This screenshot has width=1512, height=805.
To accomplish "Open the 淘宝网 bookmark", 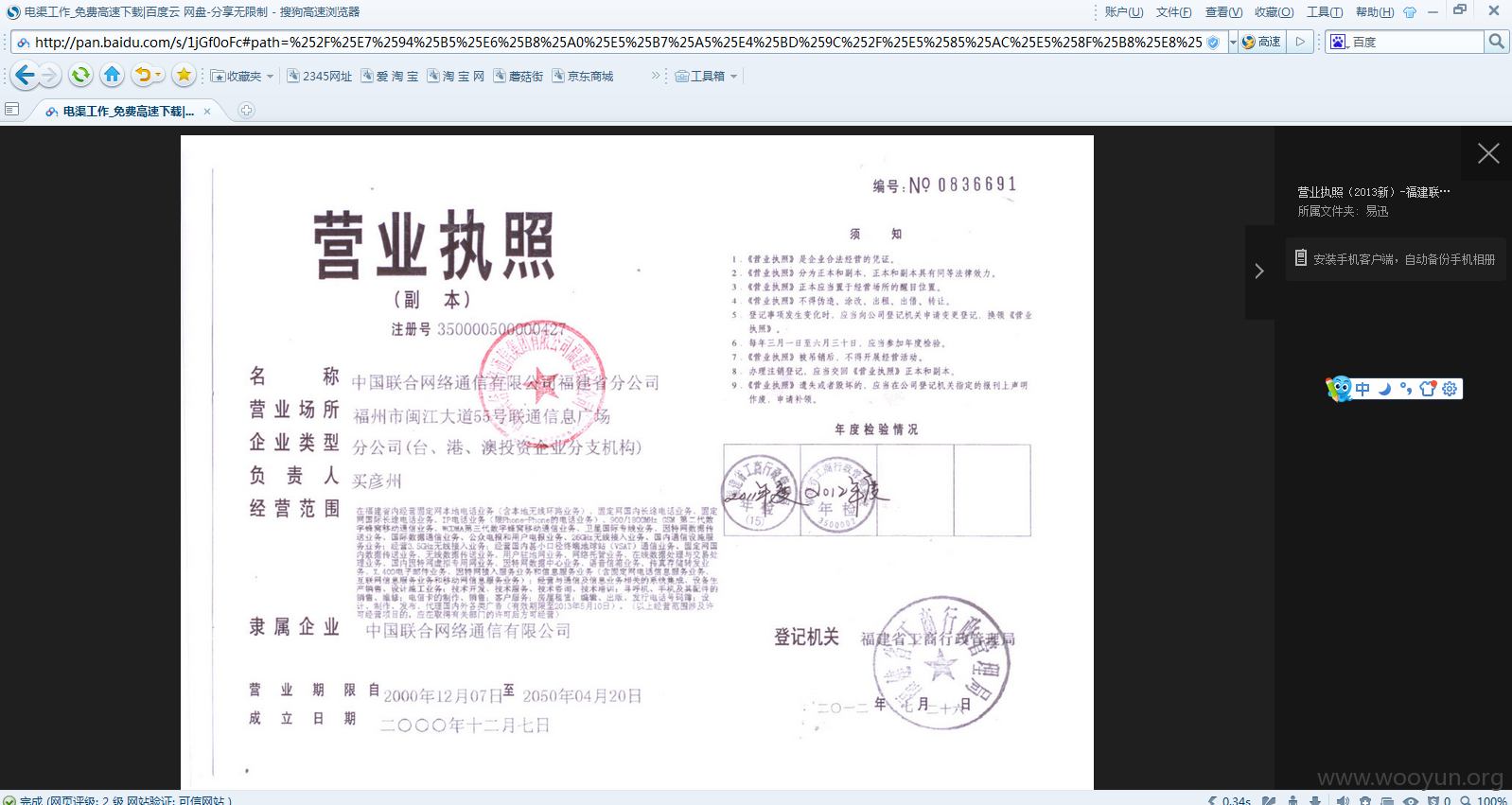I will tap(456, 76).
